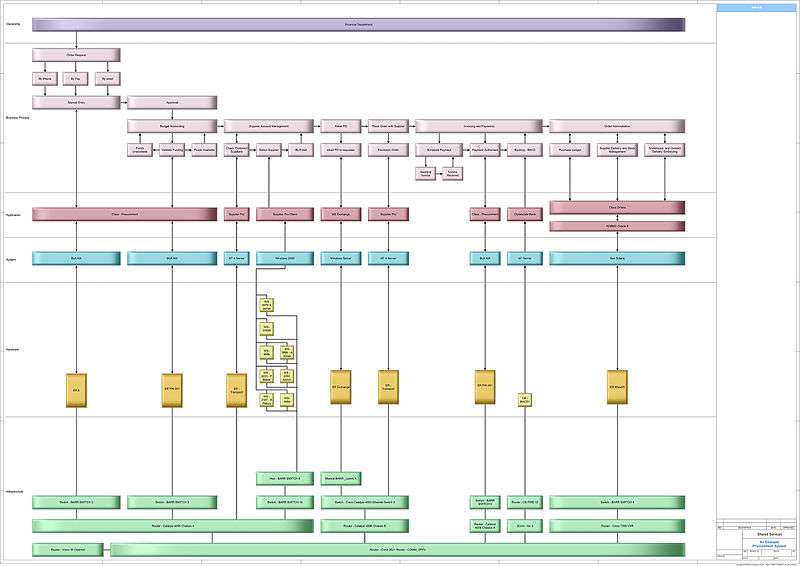Image resolution: width=800 pixels, height=566 pixels.
Task: Select the By Phone box
Action: pos(45,78)
